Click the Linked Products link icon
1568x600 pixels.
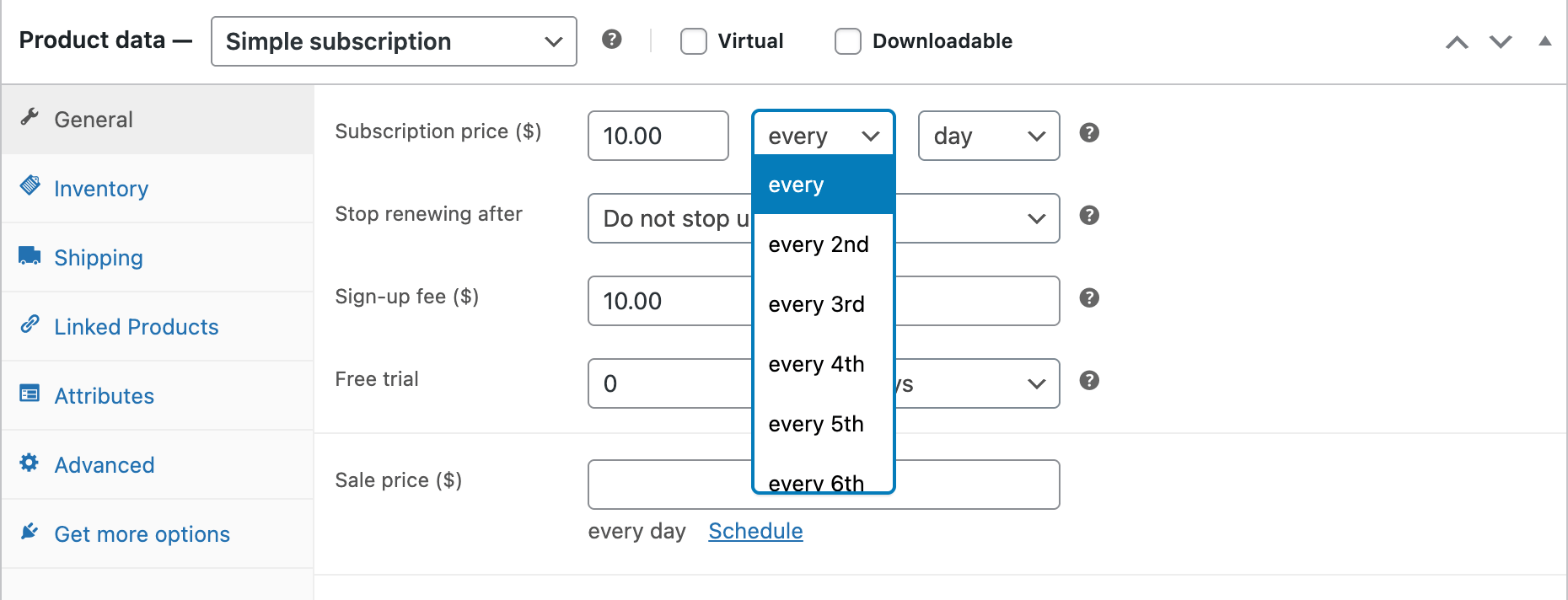click(30, 324)
